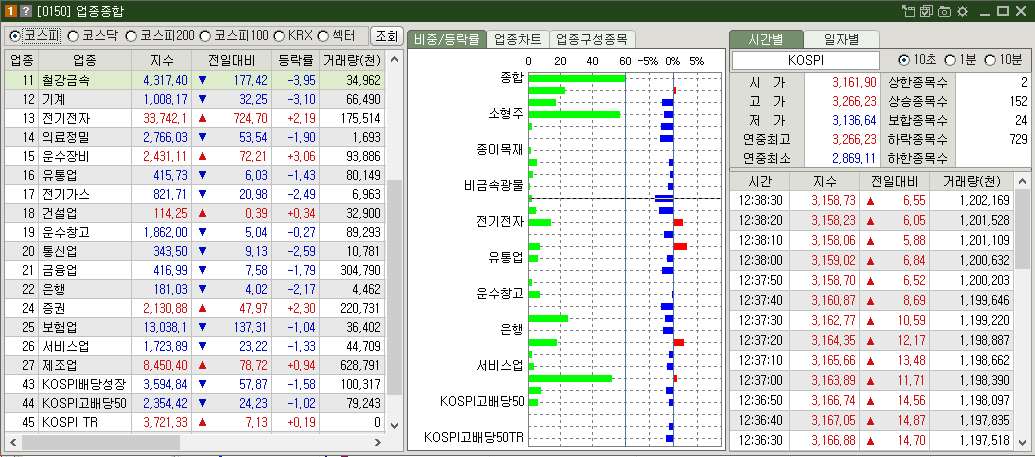
Task: Open the 업종차트 tab
Action: click(x=518, y=39)
